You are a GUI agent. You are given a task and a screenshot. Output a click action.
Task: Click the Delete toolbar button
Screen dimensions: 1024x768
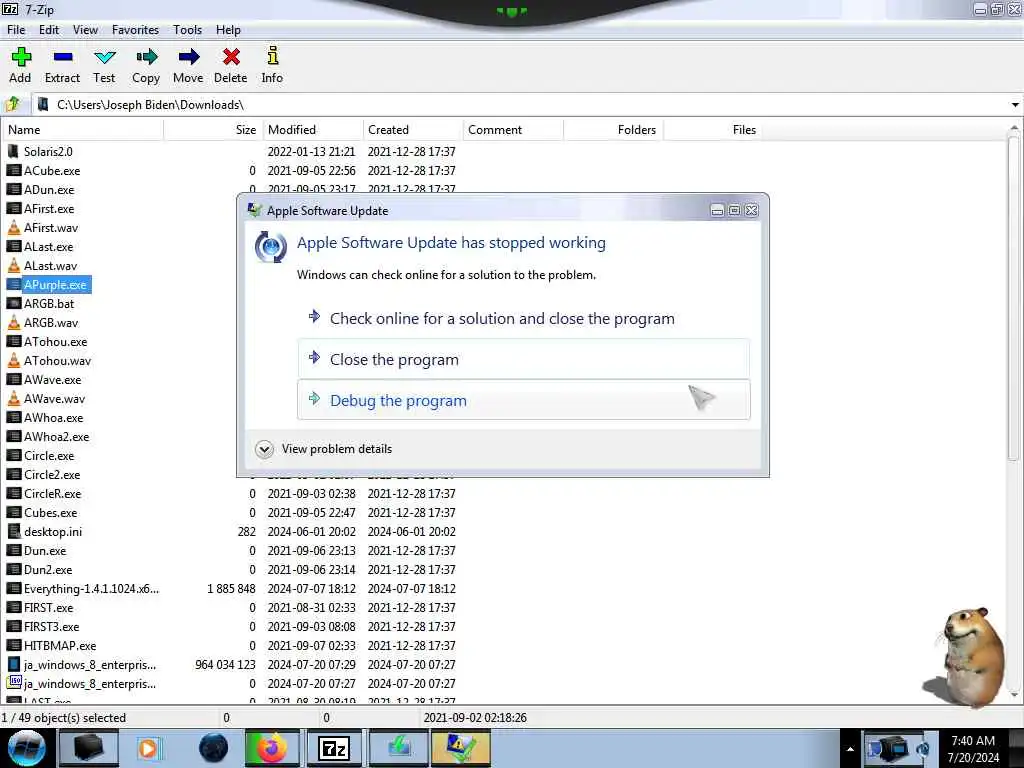point(231,65)
